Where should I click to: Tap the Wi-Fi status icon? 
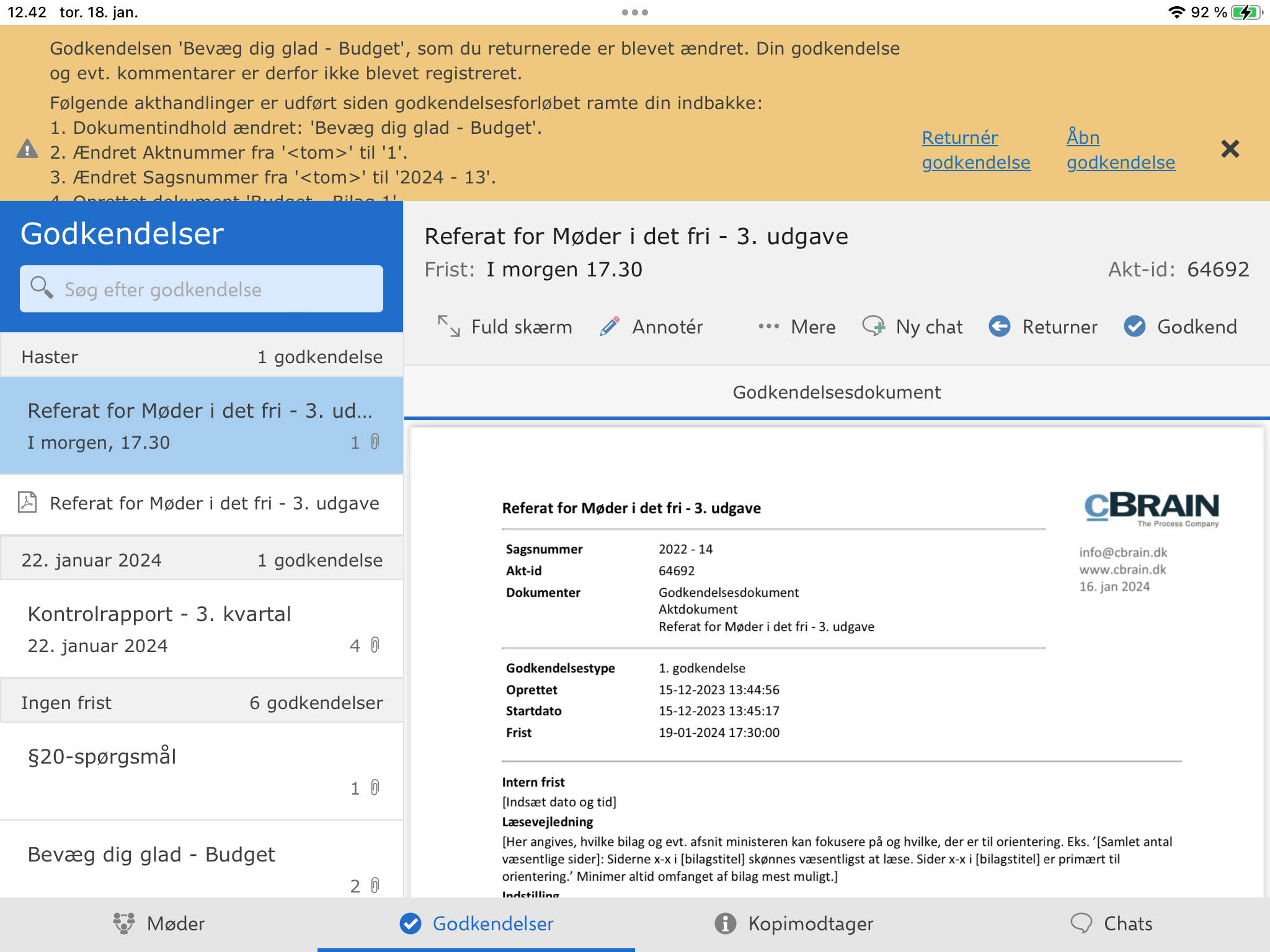pyautogui.click(x=1176, y=12)
